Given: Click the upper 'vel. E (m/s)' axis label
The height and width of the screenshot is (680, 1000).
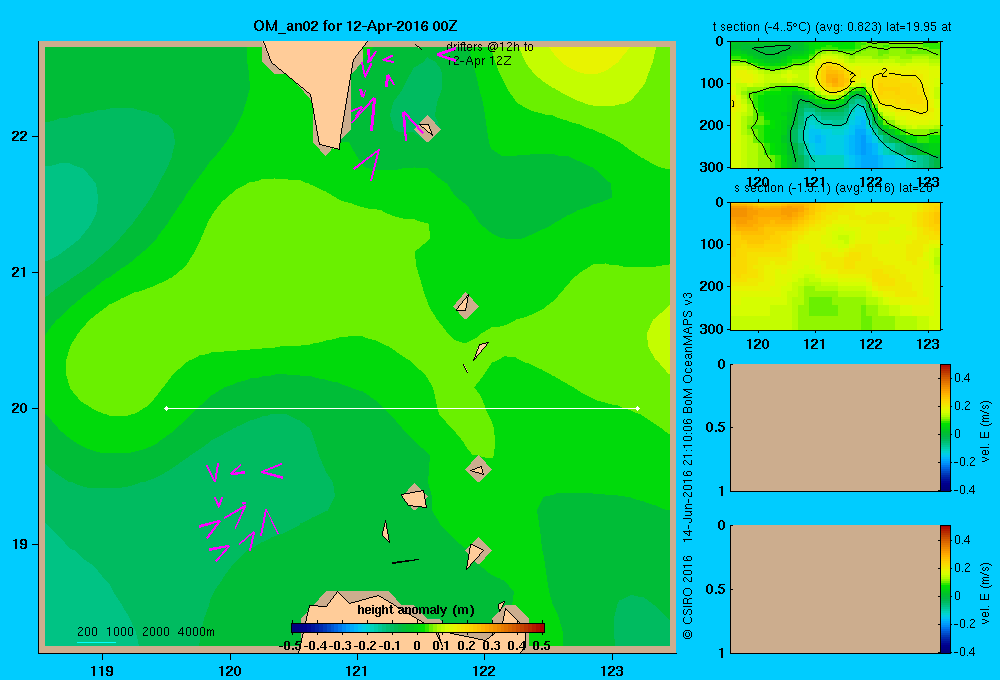Looking at the screenshot, I should 986,431.
